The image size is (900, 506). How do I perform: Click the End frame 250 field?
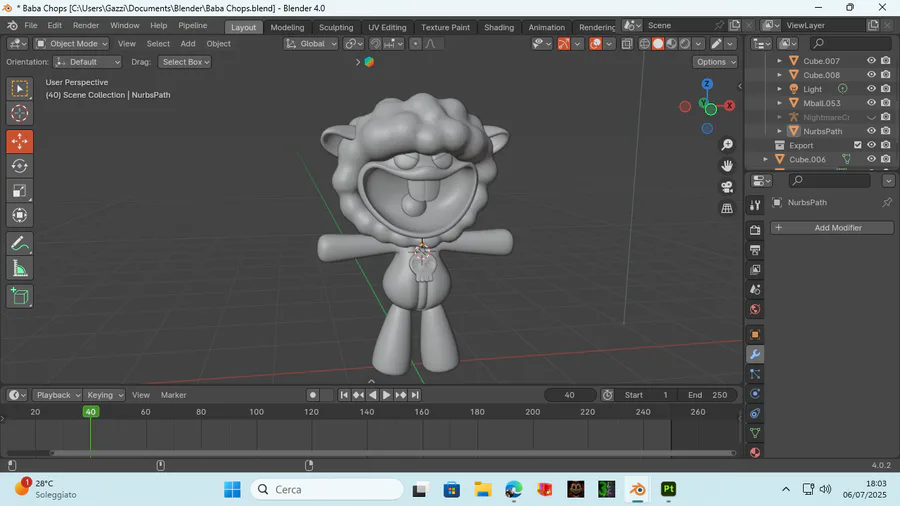click(707, 395)
